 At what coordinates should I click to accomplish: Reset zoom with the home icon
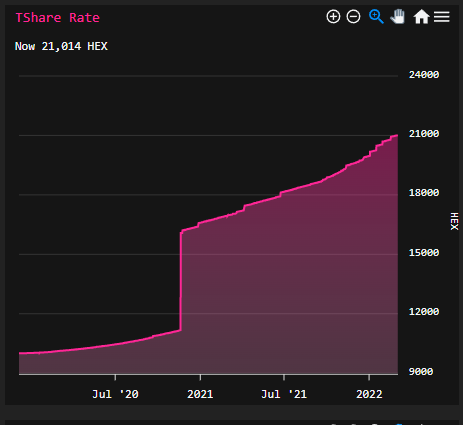click(x=421, y=17)
